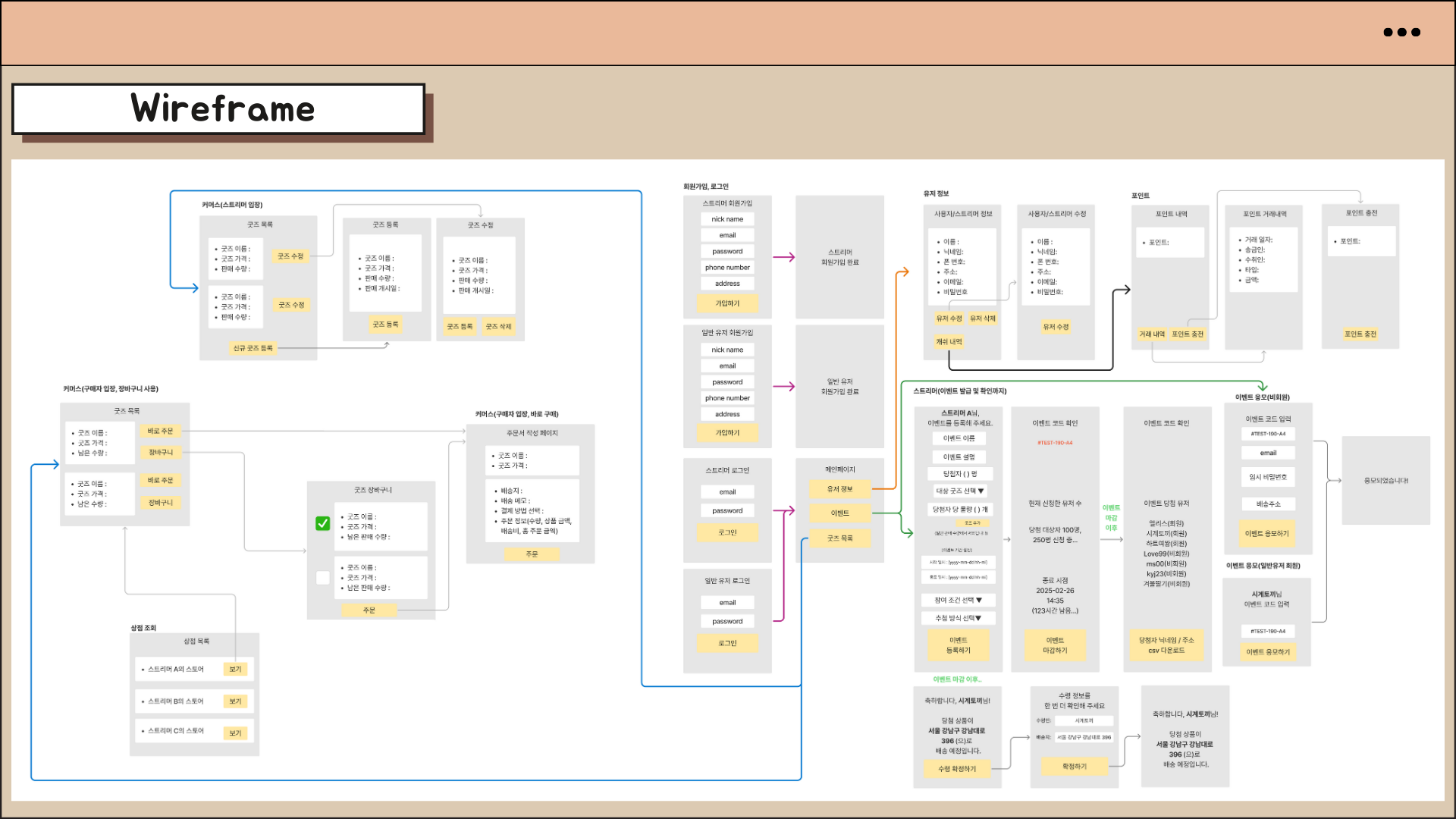
Task: Click the 이벤트 마감하기 button
Action: point(1055,645)
